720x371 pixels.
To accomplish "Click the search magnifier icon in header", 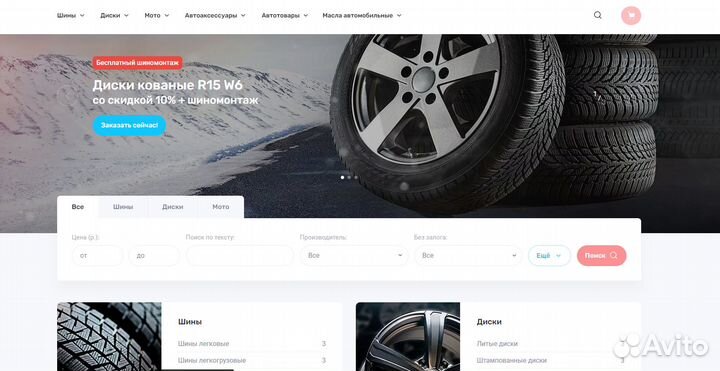I will pos(597,15).
